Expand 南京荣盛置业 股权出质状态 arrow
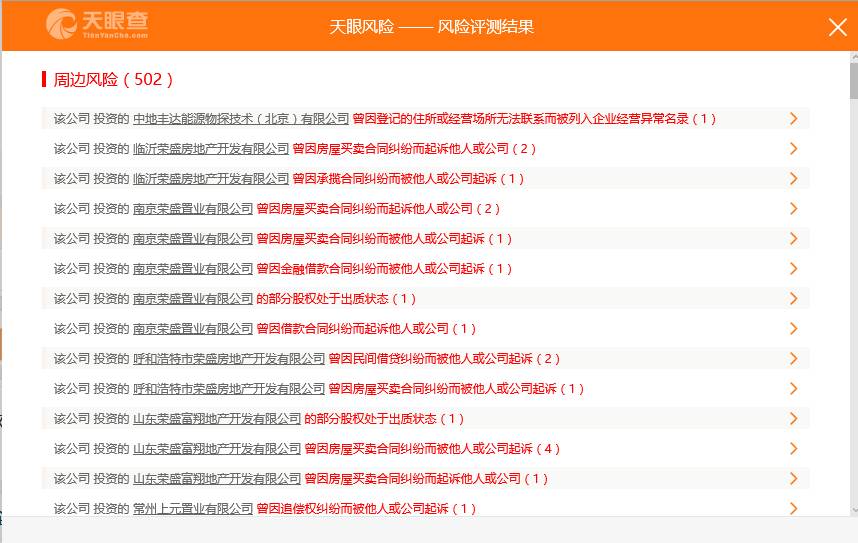Viewport: 858px width, 543px height. tap(793, 299)
